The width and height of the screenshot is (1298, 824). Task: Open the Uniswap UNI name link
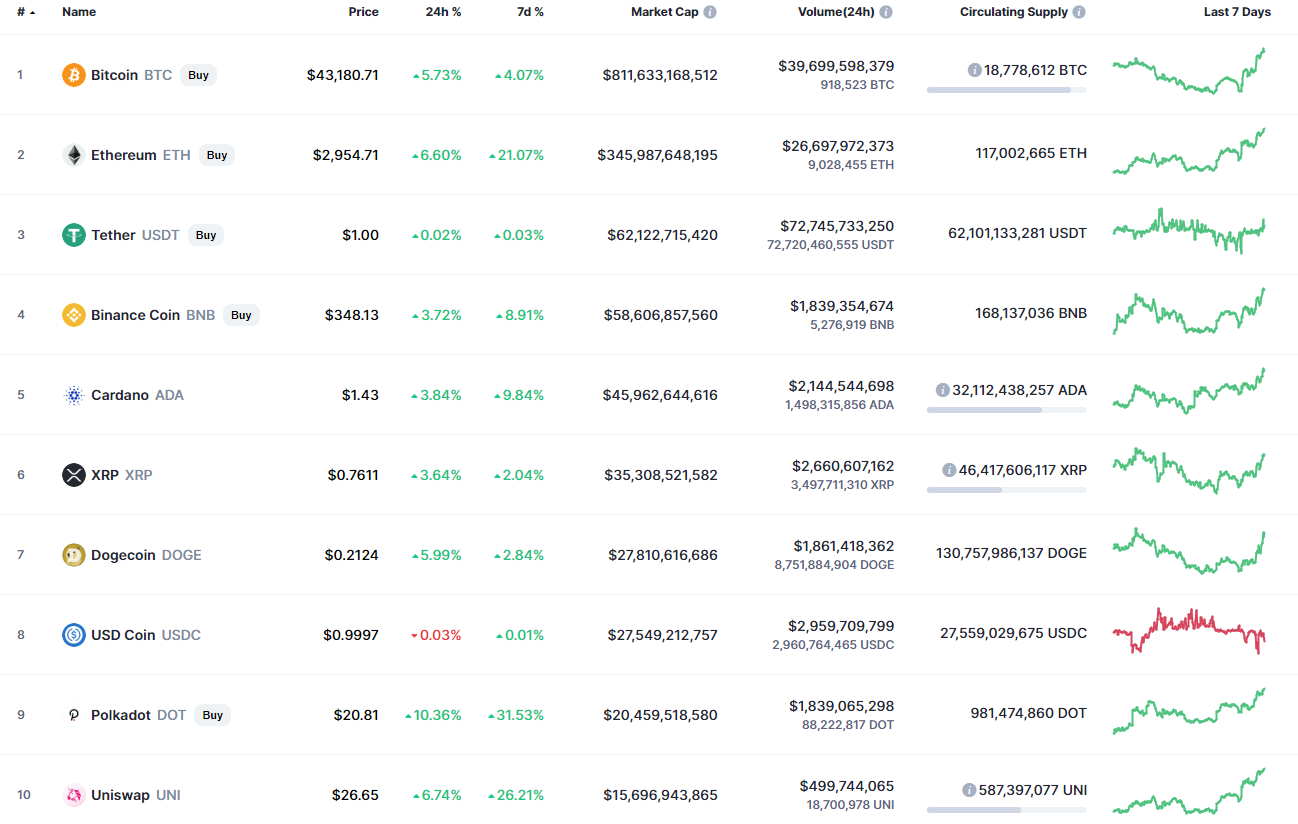(136, 795)
